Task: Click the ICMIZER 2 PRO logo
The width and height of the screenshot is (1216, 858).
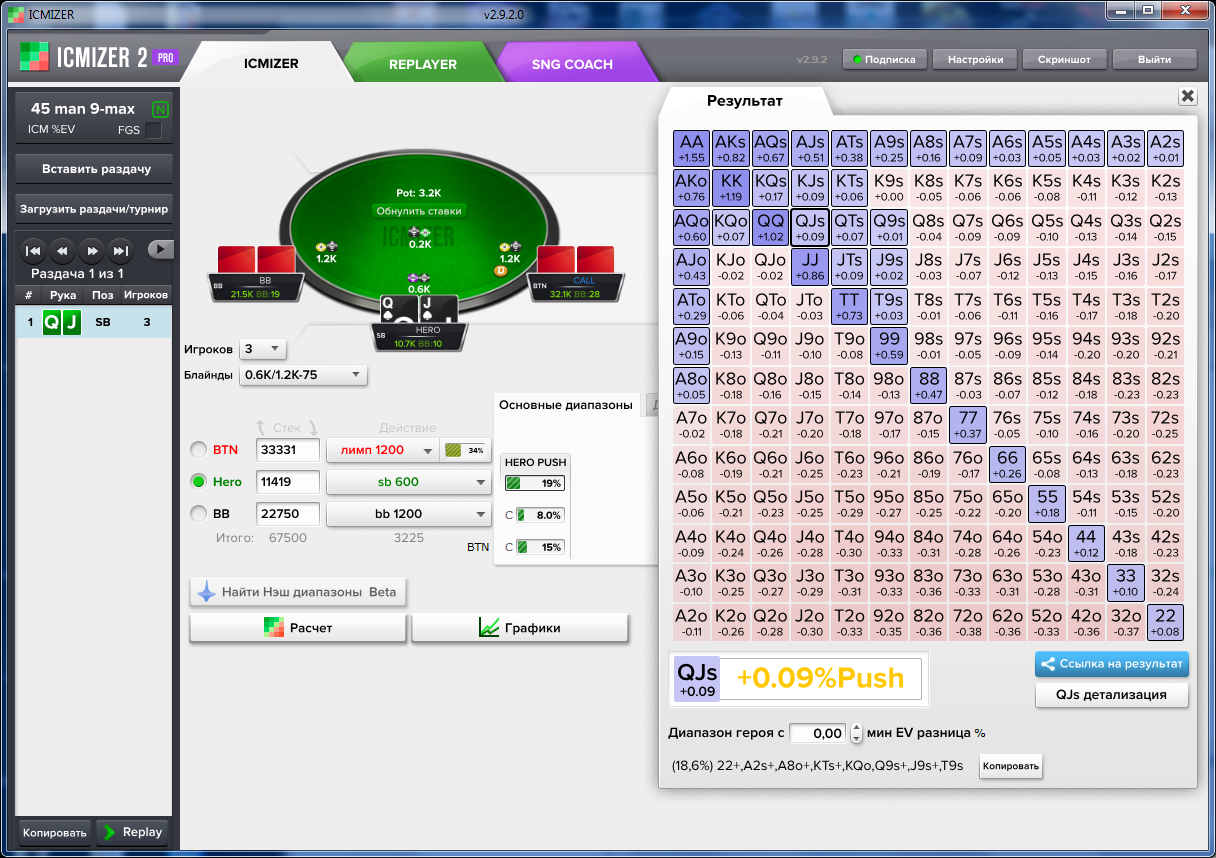Action: [98, 57]
